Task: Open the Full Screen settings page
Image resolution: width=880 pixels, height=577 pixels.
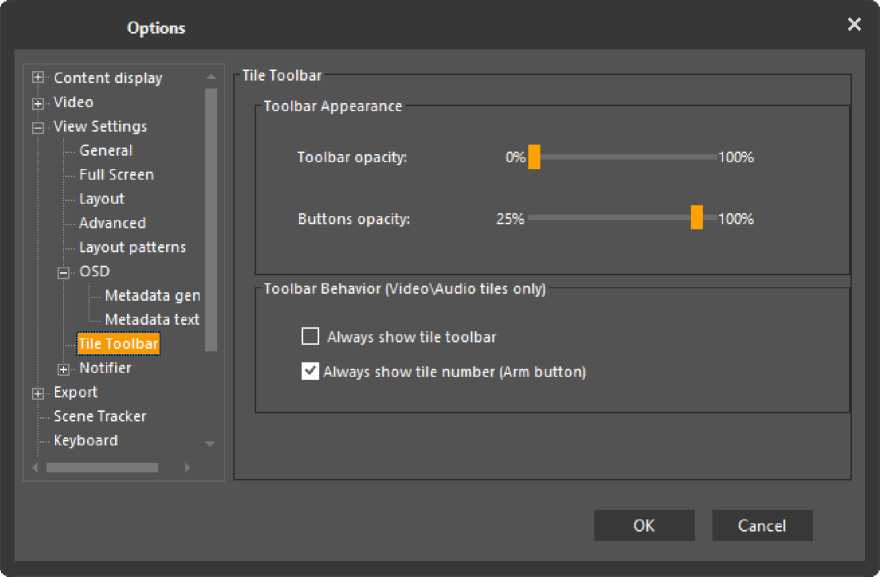Action: (116, 175)
